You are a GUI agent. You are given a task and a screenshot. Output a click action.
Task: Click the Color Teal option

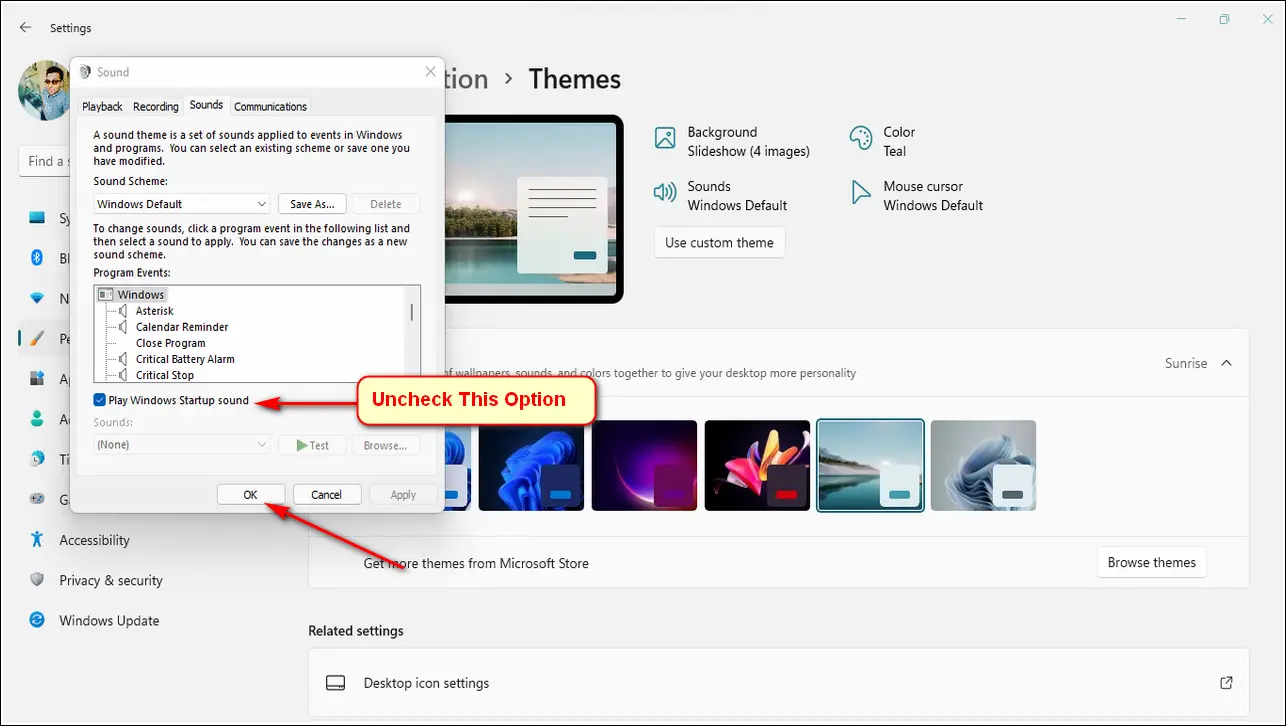click(x=882, y=141)
